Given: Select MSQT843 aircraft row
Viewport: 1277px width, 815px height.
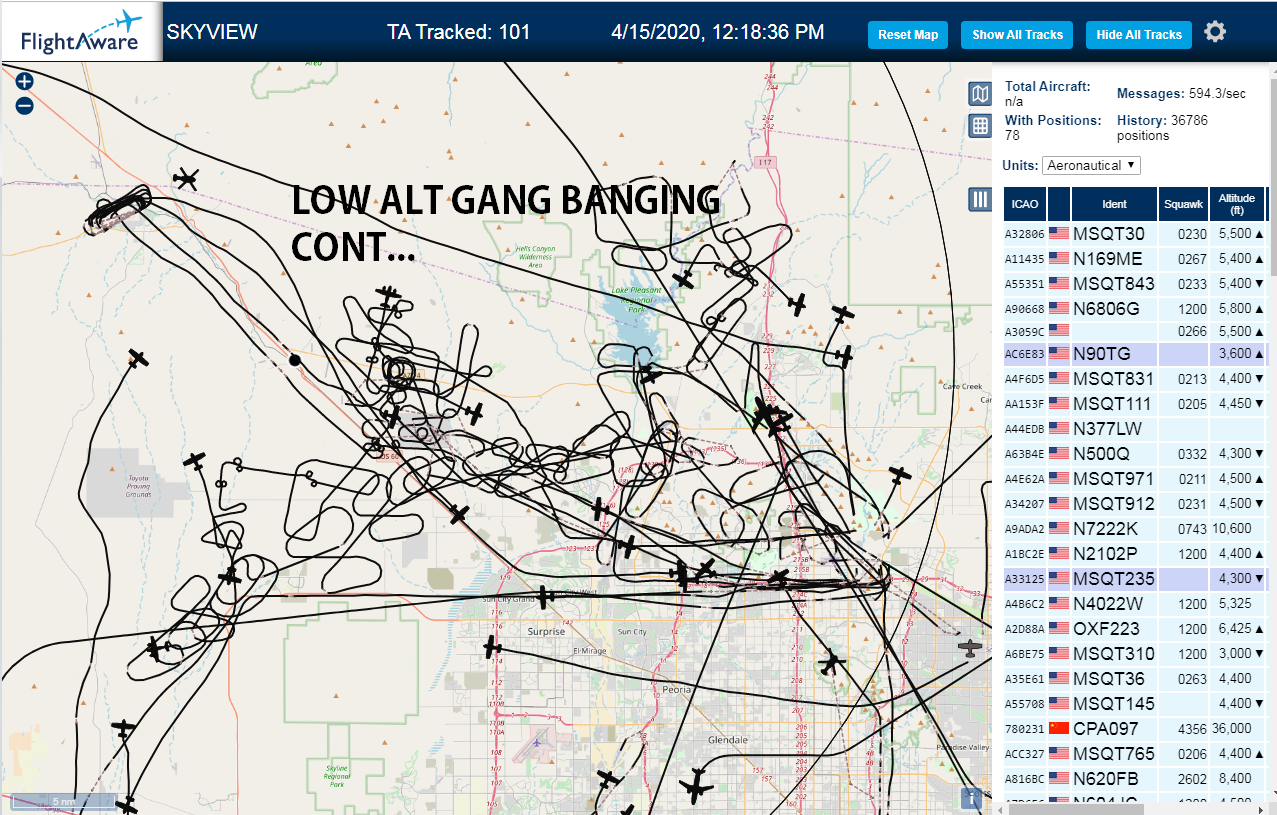Looking at the screenshot, I should point(1136,283).
